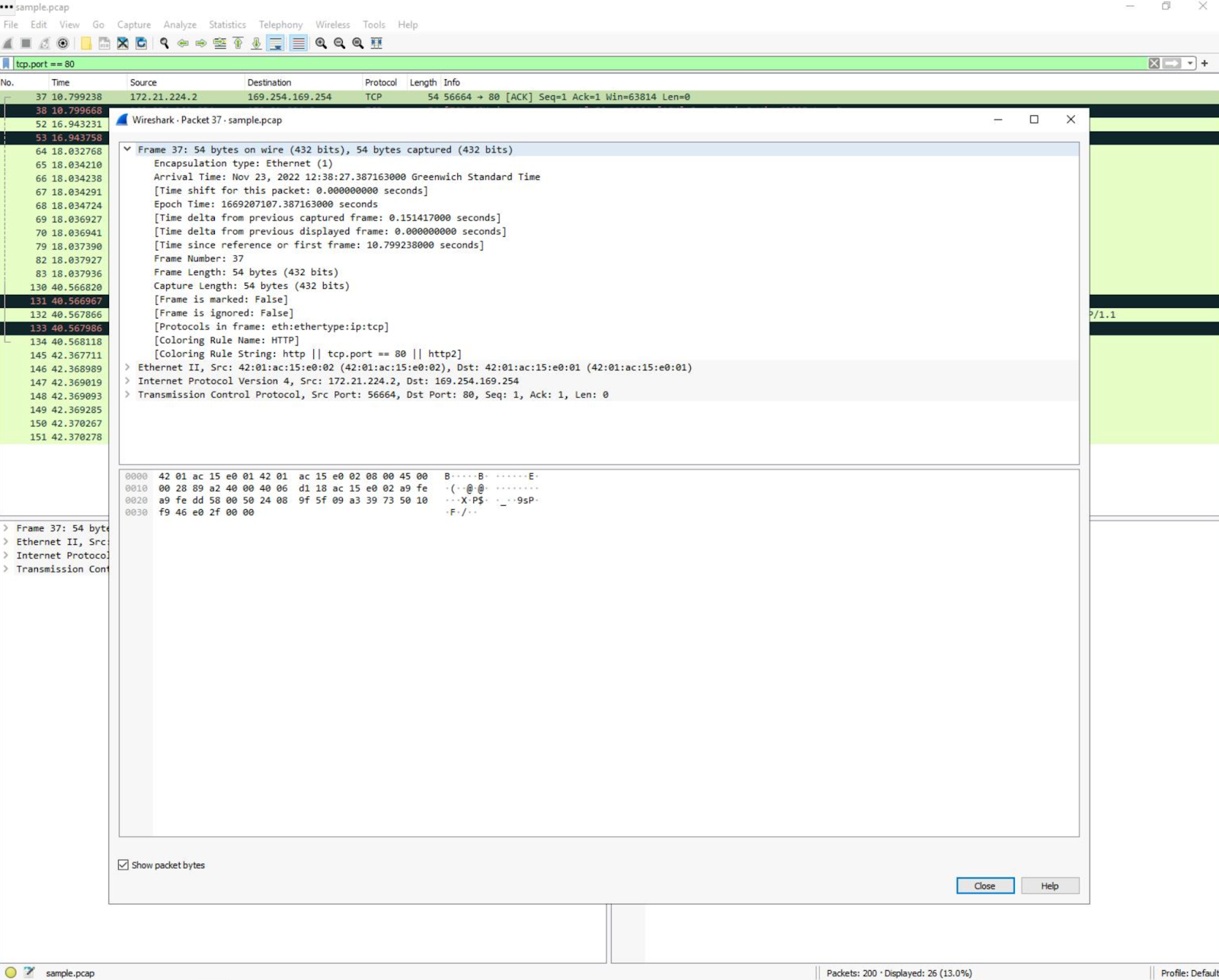Viewport: 1219px width, 980px height.
Task: Select packet 53 row in packet list
Action: pyautogui.click(x=55, y=138)
